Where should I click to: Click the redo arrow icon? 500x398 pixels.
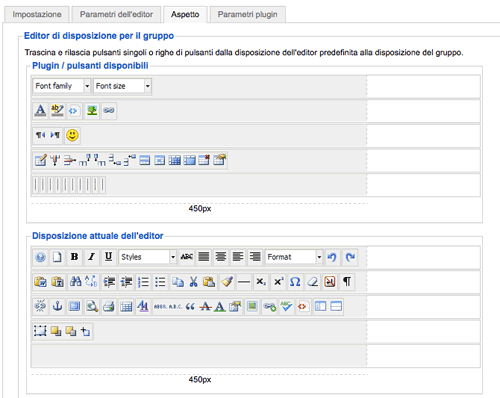[x=350, y=257]
